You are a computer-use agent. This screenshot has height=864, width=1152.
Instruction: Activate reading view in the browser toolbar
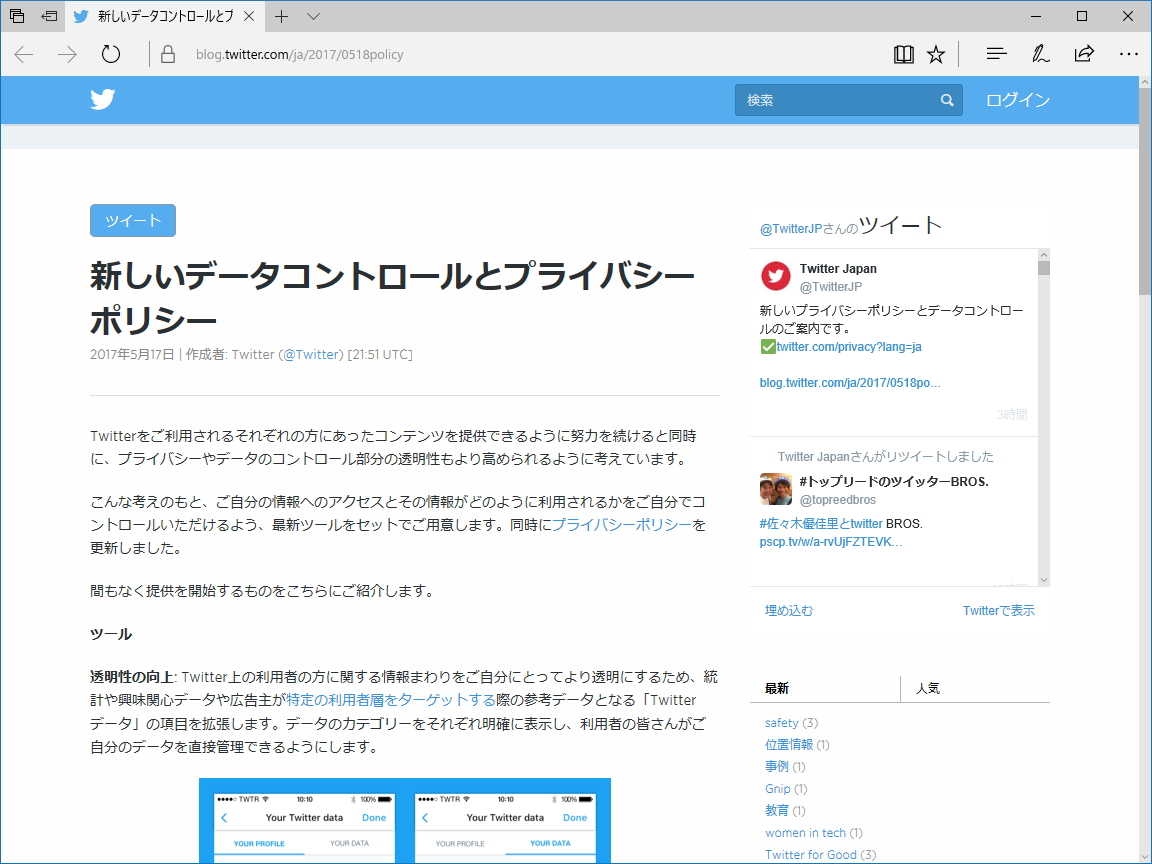pyautogui.click(x=903, y=54)
